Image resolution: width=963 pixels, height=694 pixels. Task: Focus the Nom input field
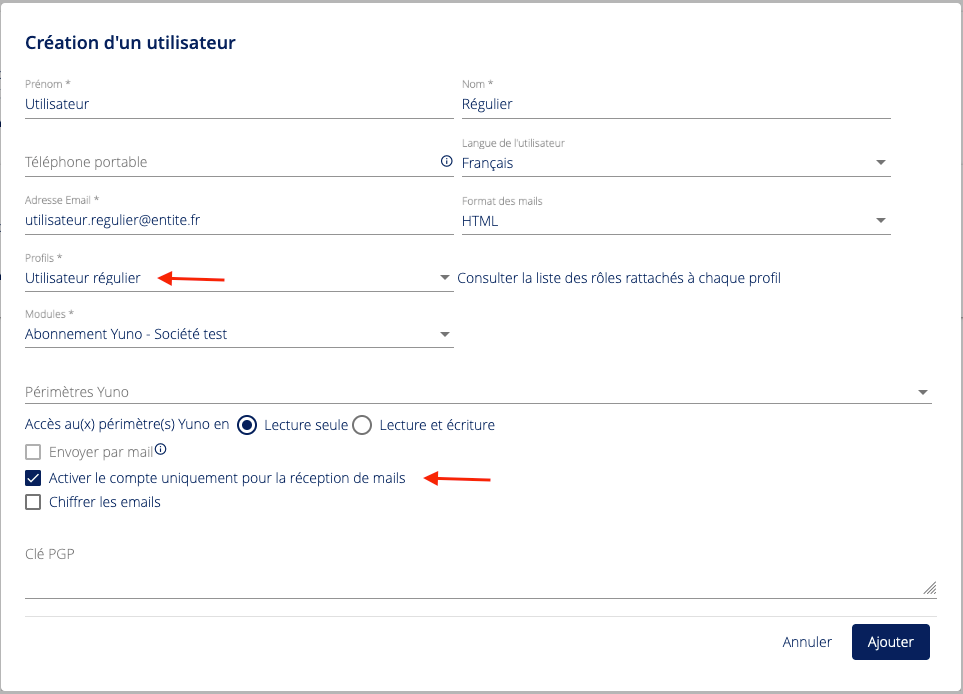pyautogui.click(x=675, y=104)
